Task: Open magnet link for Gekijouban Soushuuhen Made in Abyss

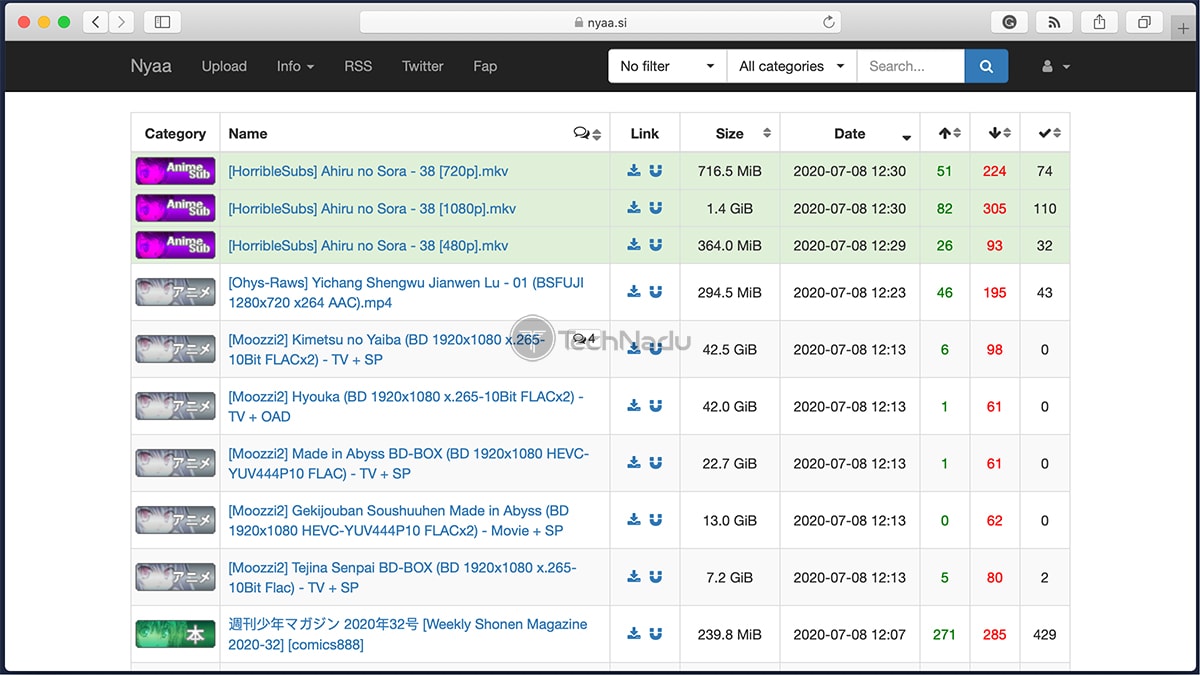Action: coord(656,520)
